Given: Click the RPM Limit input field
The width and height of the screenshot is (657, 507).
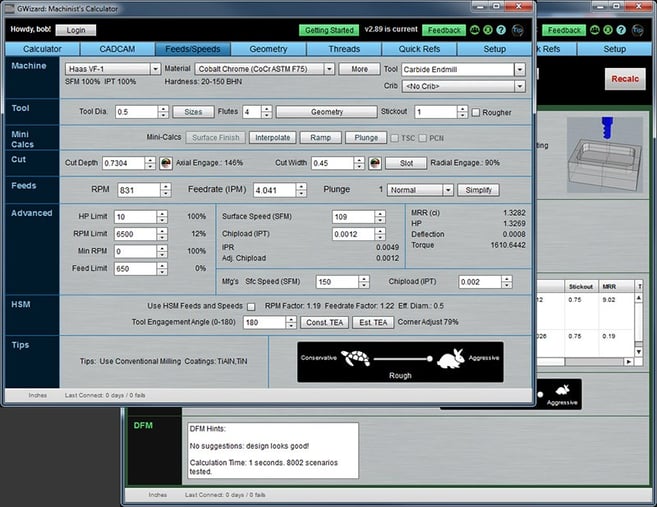Looking at the screenshot, I should [135, 234].
